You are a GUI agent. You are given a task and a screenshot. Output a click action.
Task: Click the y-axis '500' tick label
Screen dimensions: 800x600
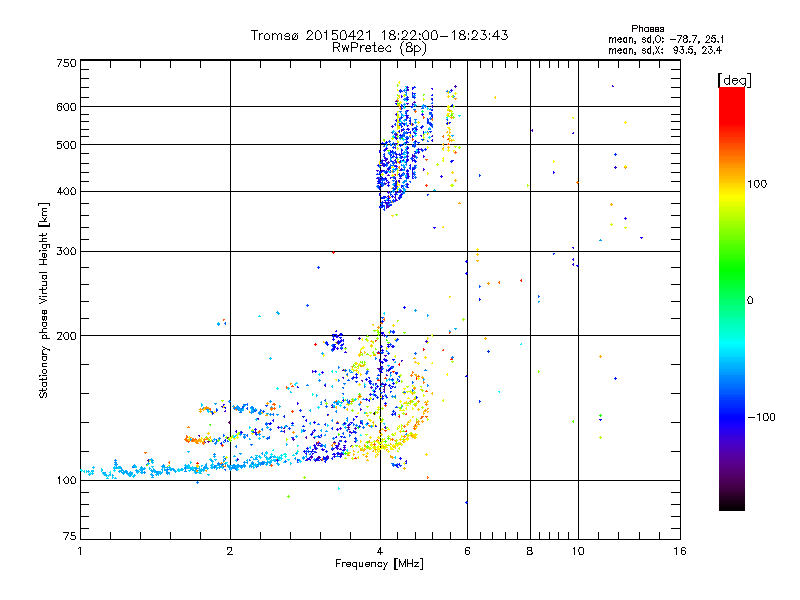(67, 145)
